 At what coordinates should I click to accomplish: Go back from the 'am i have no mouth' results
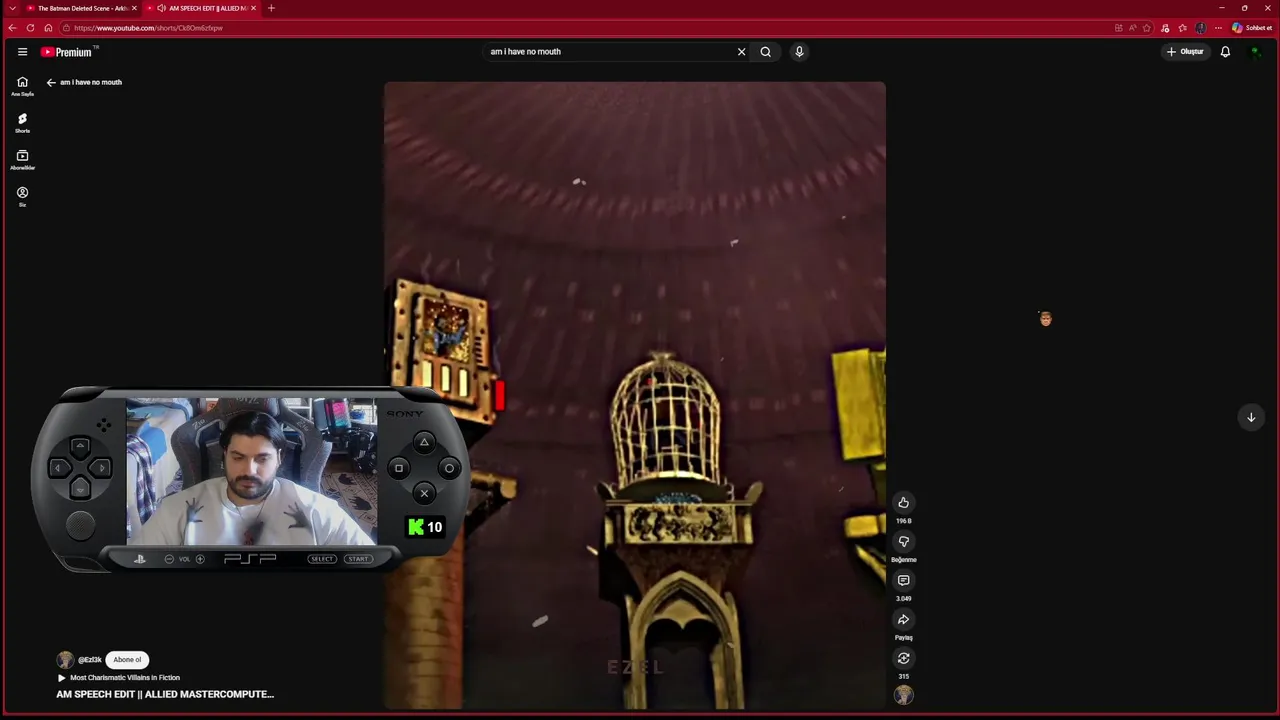point(51,82)
